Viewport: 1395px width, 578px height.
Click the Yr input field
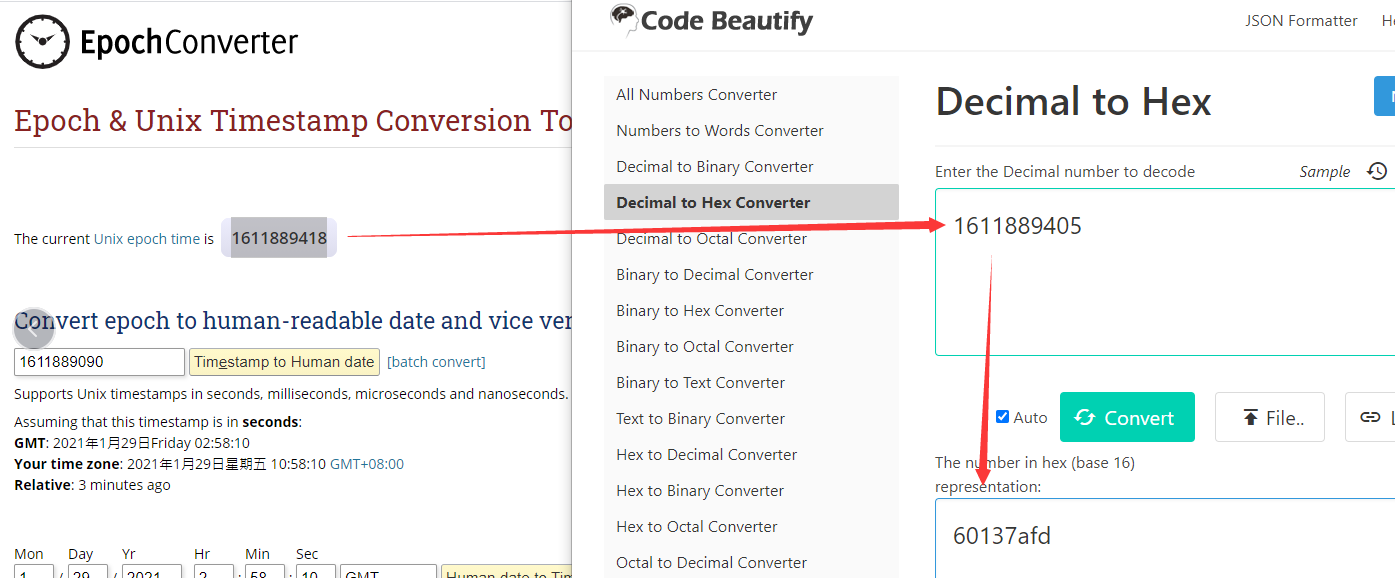click(x=152, y=572)
